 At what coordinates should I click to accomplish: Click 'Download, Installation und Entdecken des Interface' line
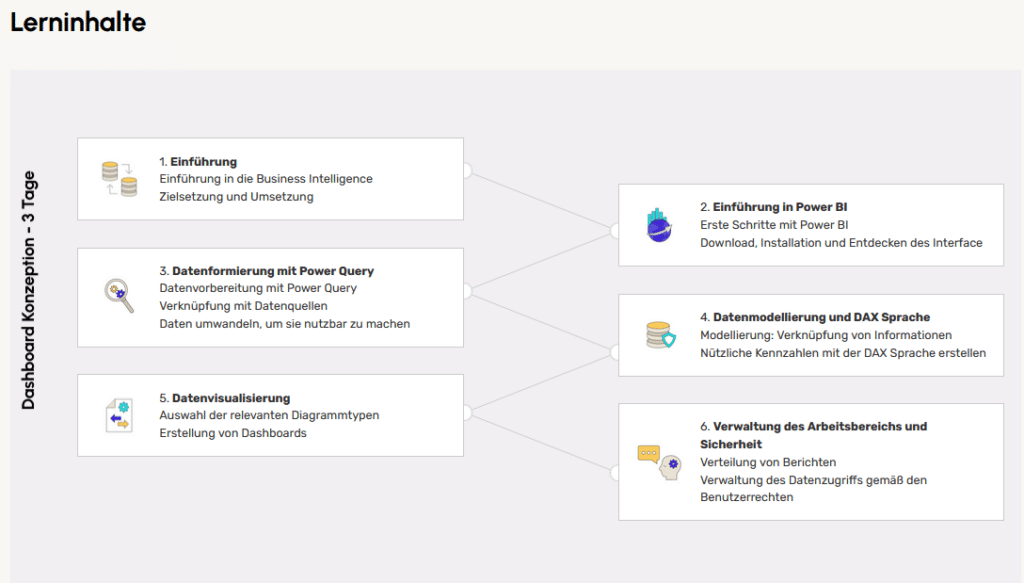(841, 243)
